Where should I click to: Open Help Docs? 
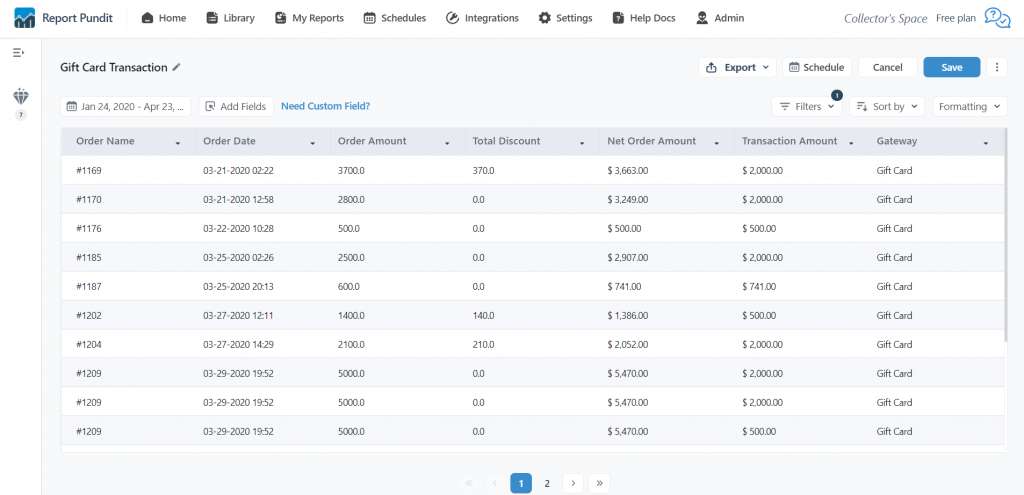(644, 18)
